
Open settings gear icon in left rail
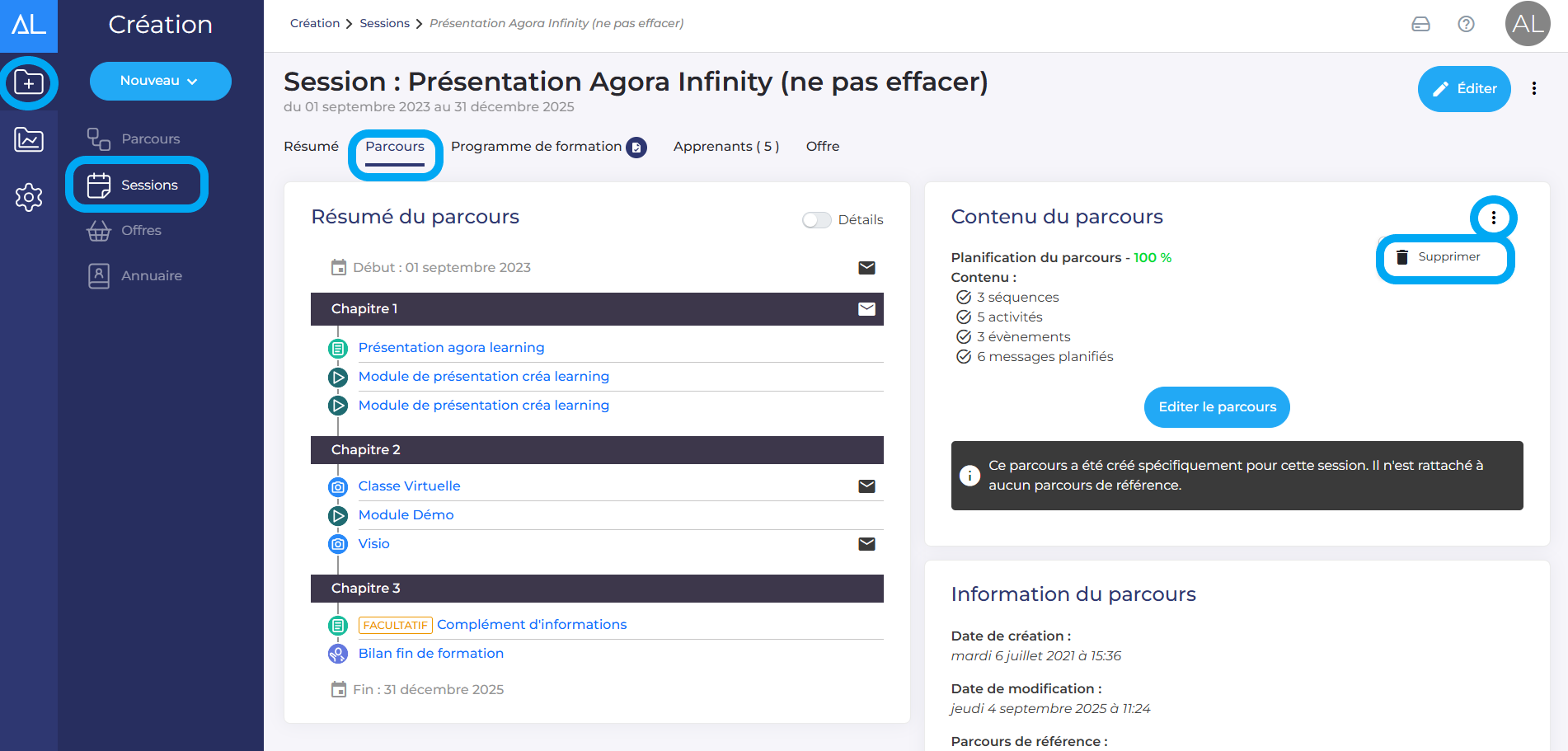coord(29,197)
